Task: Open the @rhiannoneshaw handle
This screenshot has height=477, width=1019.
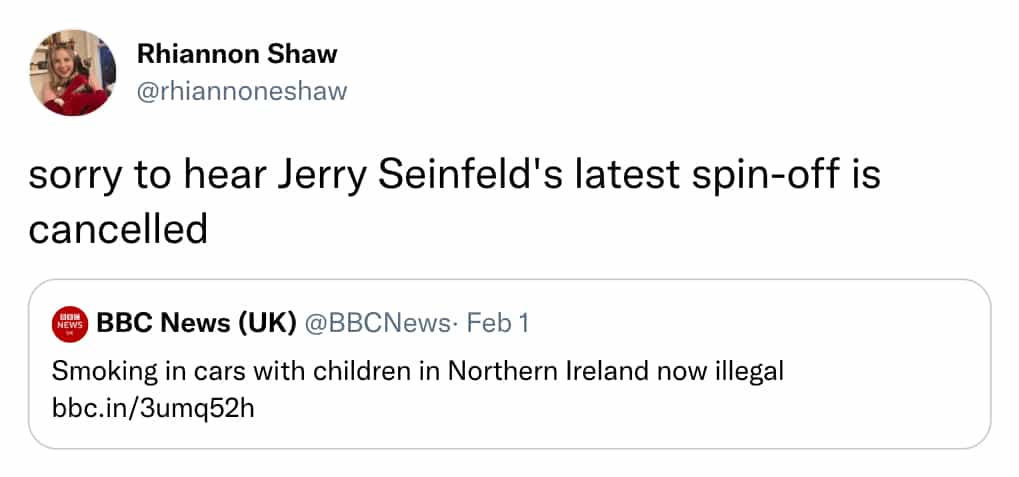Action: 241,91
